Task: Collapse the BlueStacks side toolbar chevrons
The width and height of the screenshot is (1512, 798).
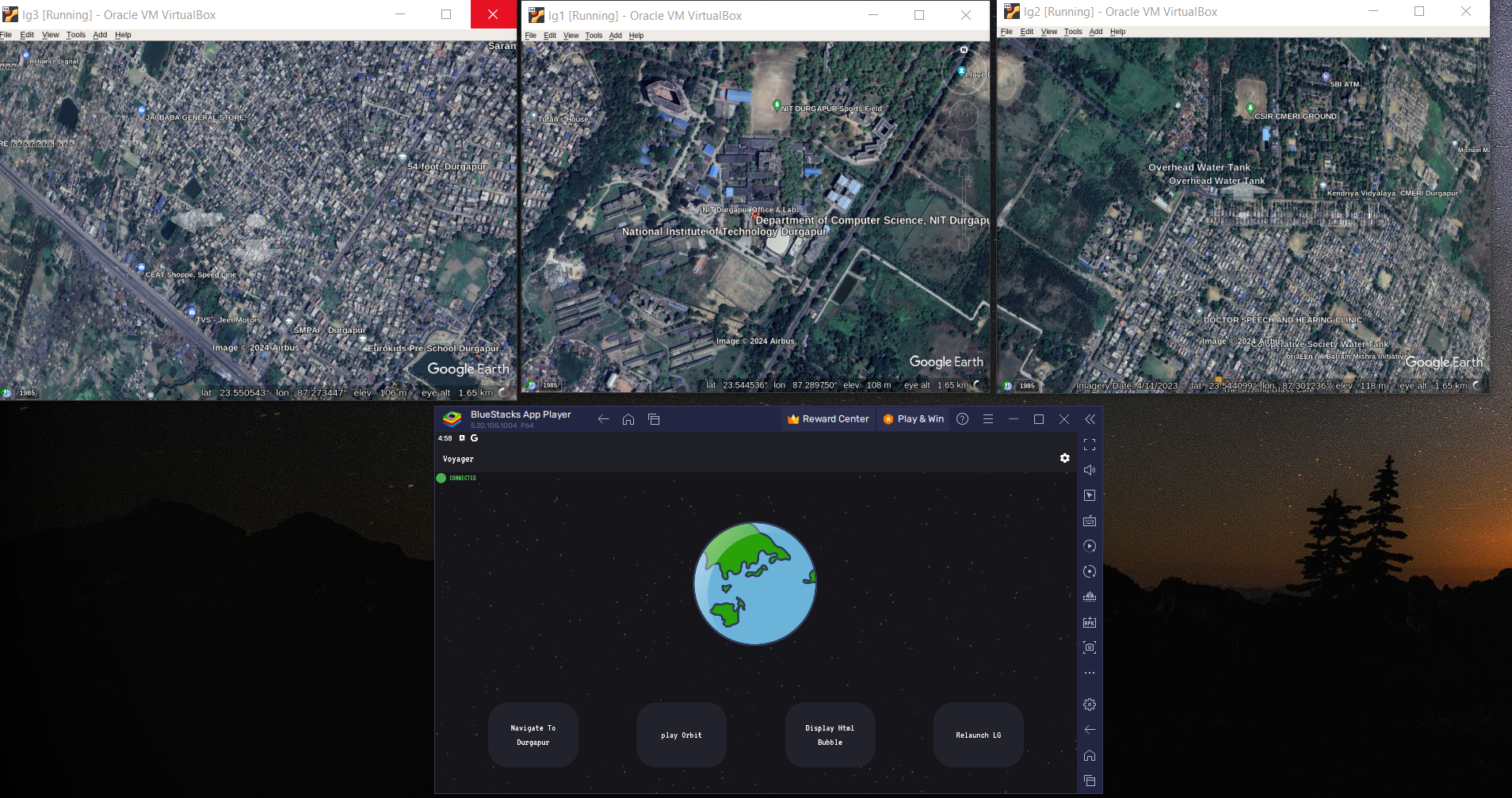Action: [x=1090, y=419]
